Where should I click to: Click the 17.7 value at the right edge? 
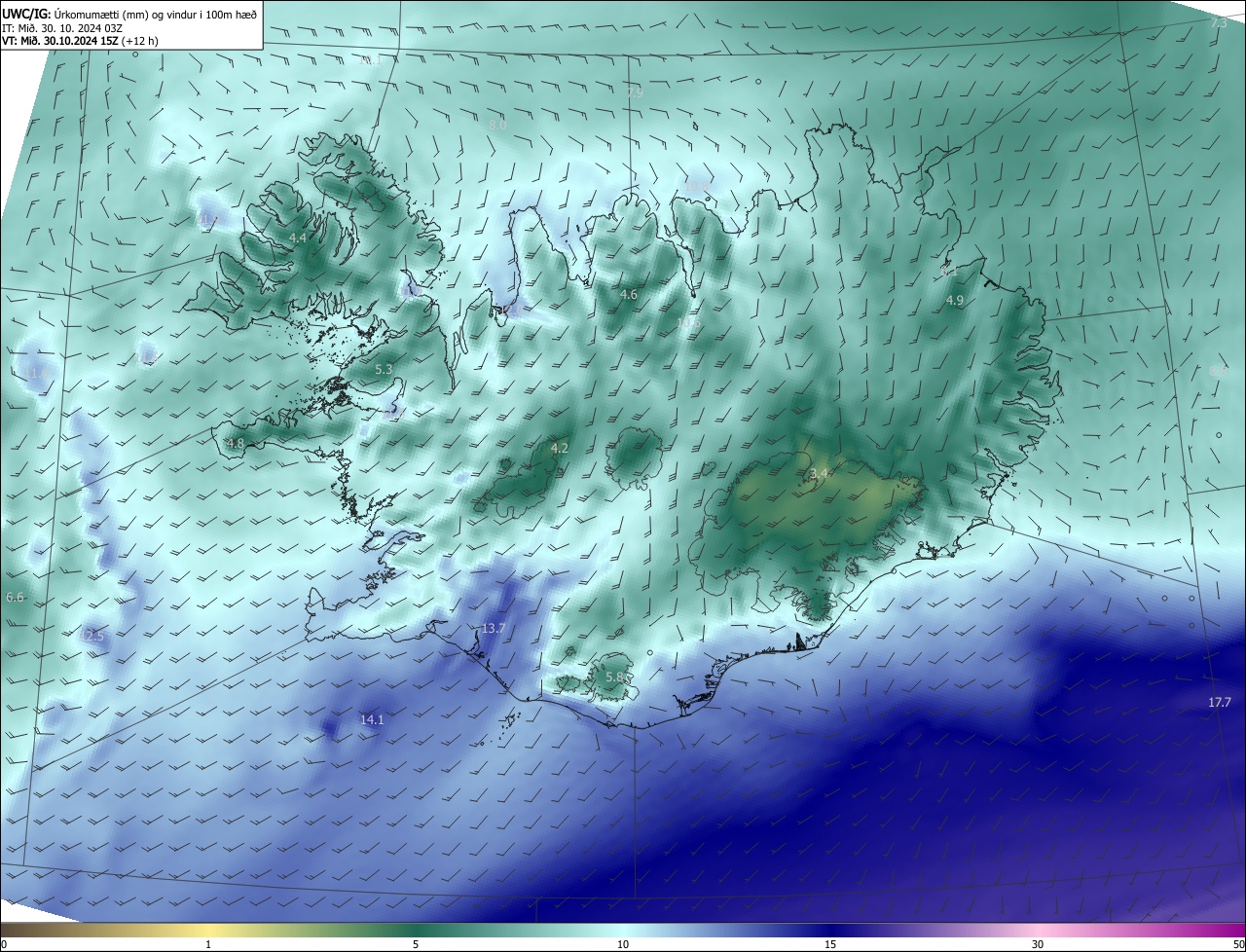pyautogui.click(x=1220, y=703)
